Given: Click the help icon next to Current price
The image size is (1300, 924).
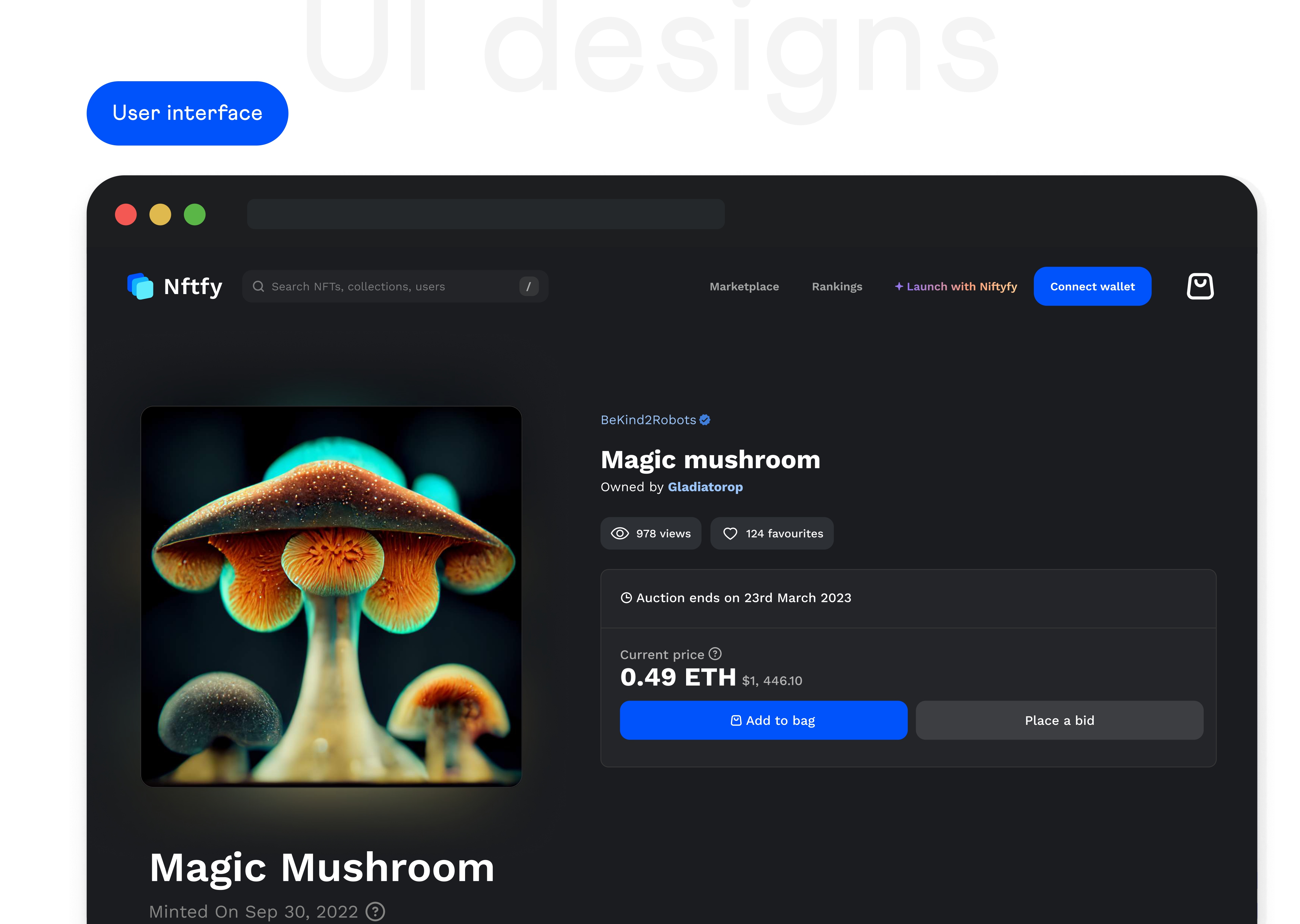Looking at the screenshot, I should [x=715, y=654].
